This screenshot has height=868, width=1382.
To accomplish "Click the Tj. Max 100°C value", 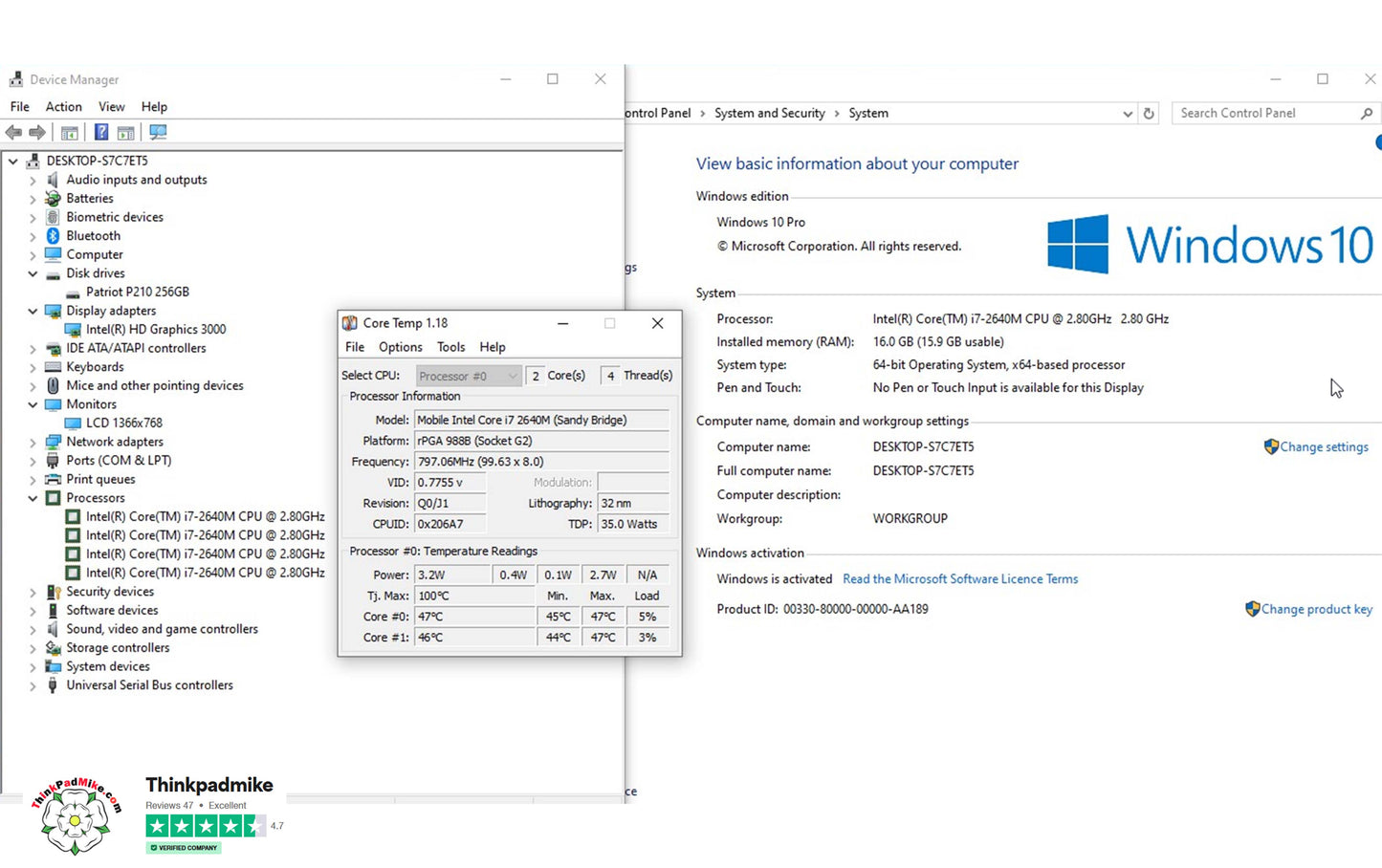I will [474, 596].
